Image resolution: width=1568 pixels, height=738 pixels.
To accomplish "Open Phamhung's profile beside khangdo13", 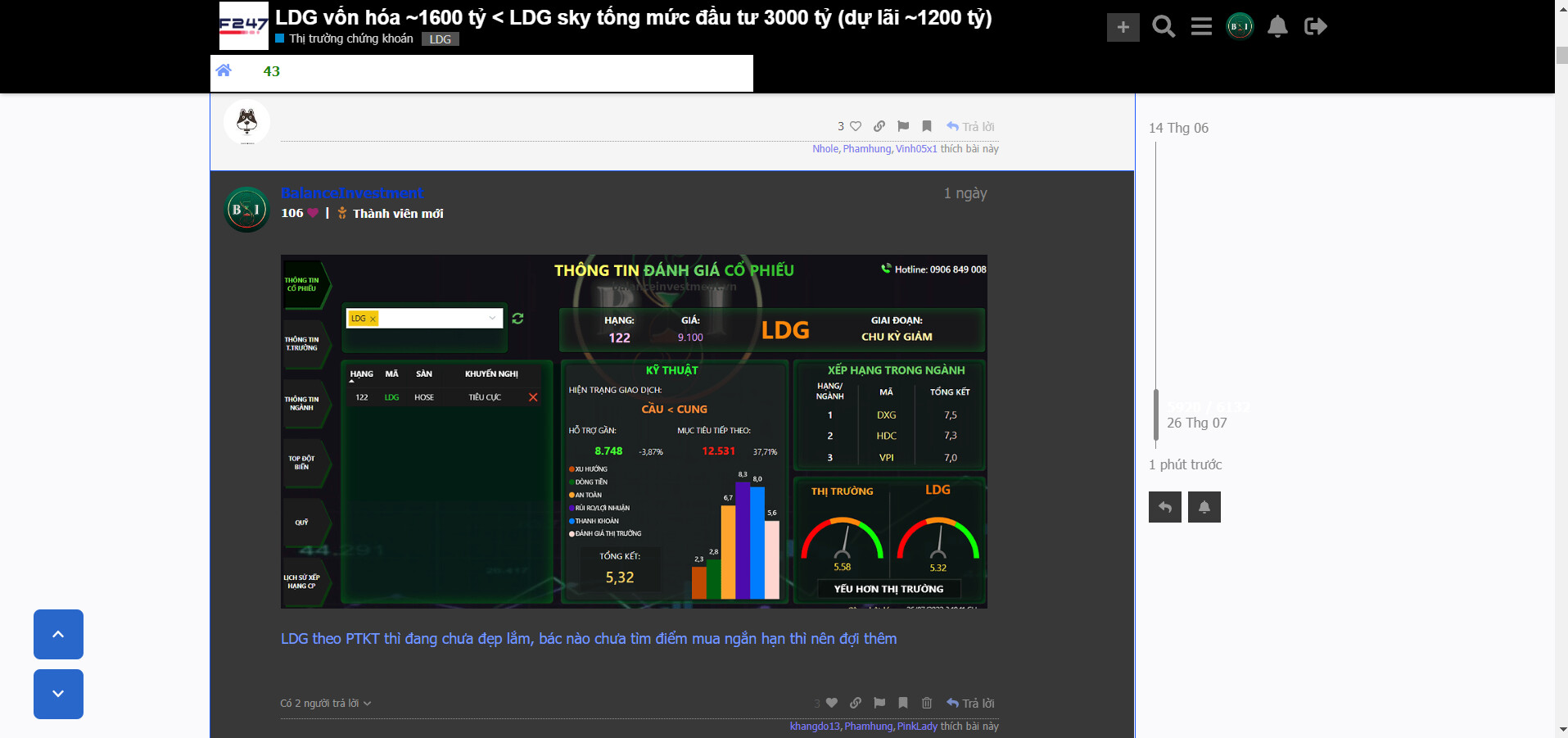I will coord(869,727).
